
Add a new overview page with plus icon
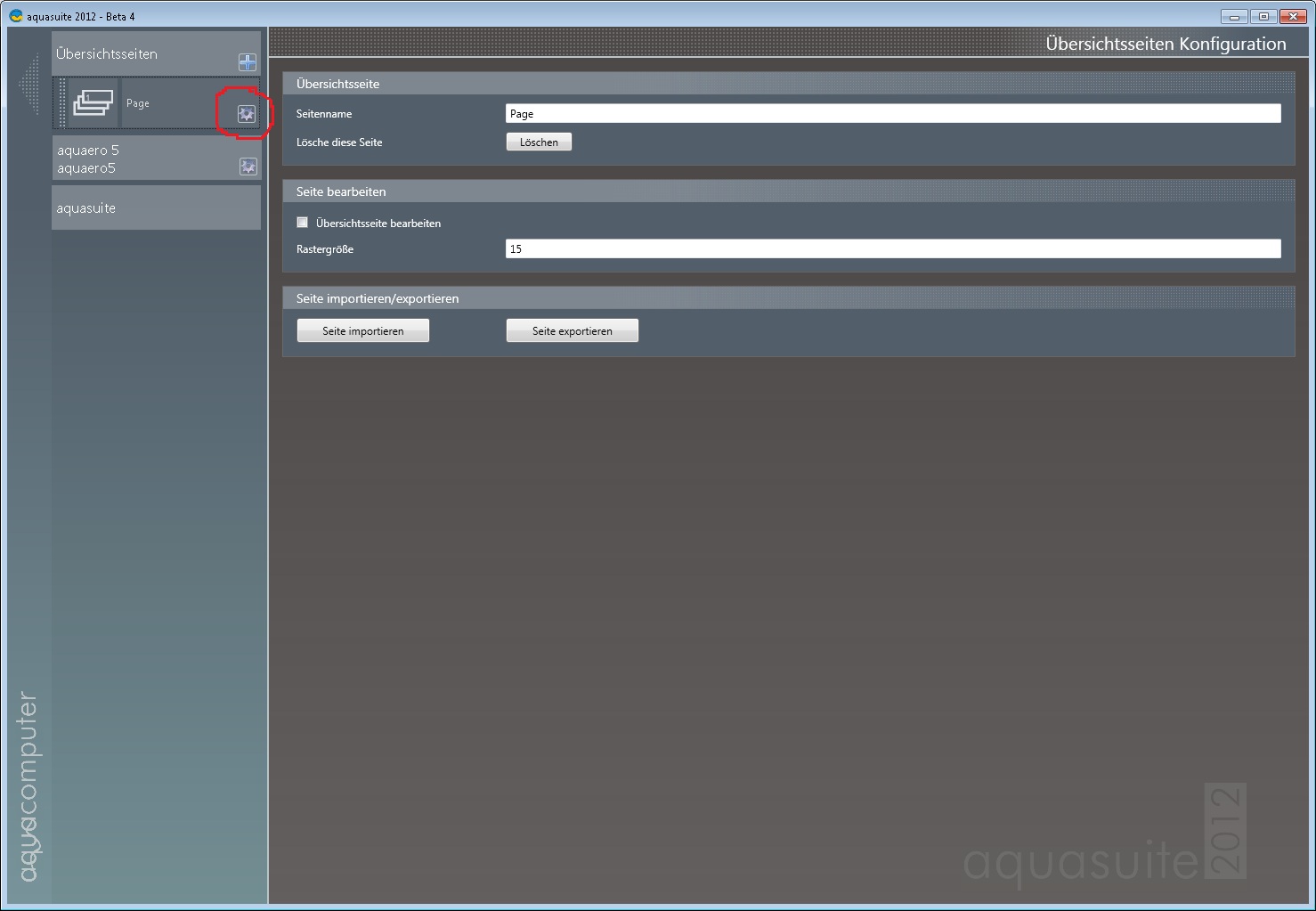tap(248, 62)
